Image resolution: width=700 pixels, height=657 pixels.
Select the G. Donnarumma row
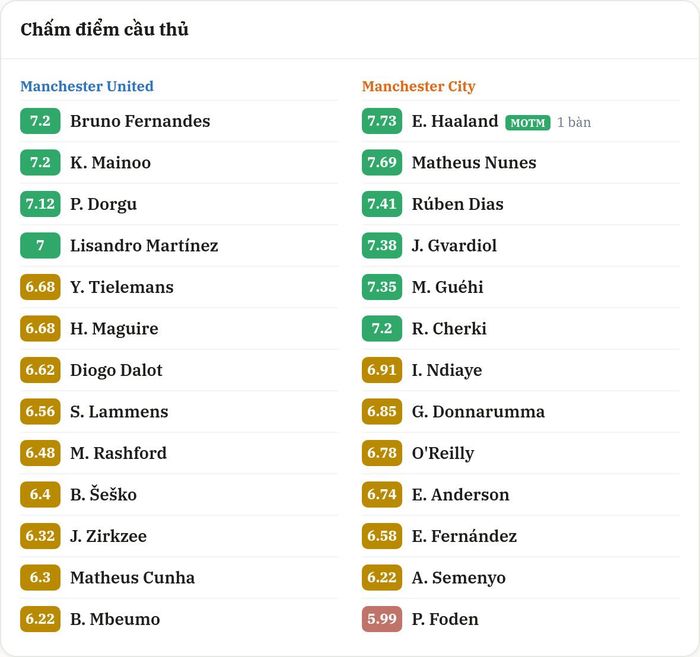pos(521,412)
